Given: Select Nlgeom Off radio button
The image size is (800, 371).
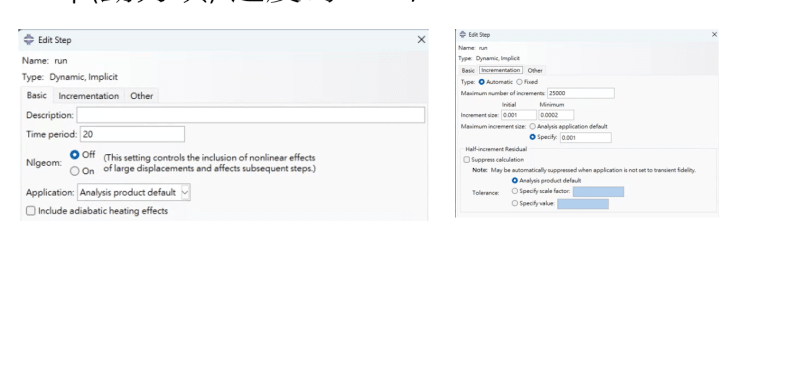Looking at the screenshot, I should pos(75,155).
